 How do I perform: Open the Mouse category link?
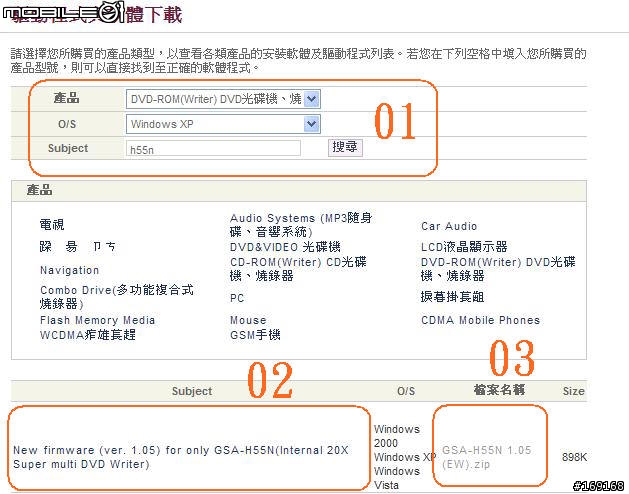coord(248,320)
